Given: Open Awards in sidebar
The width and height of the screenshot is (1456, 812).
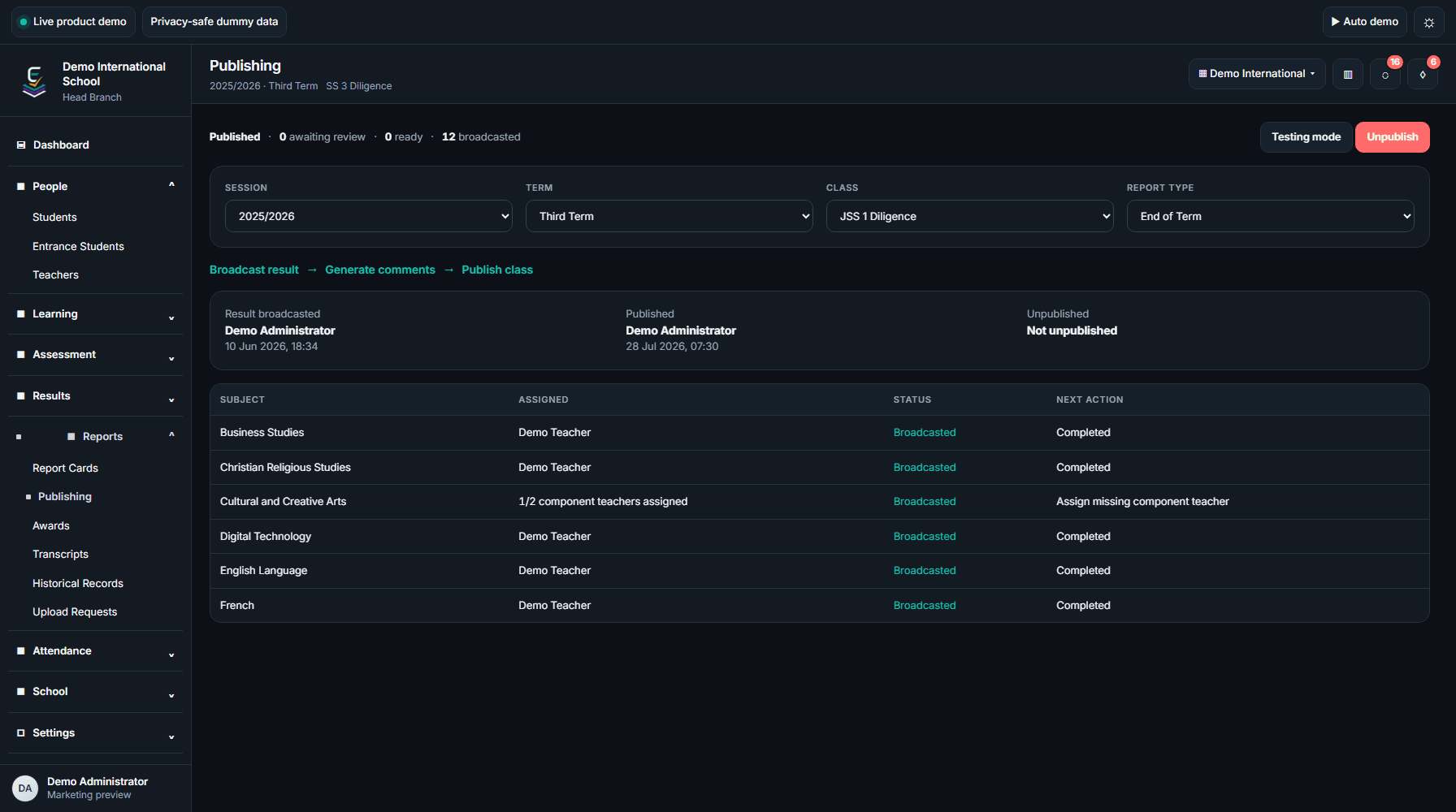Looking at the screenshot, I should [51, 525].
